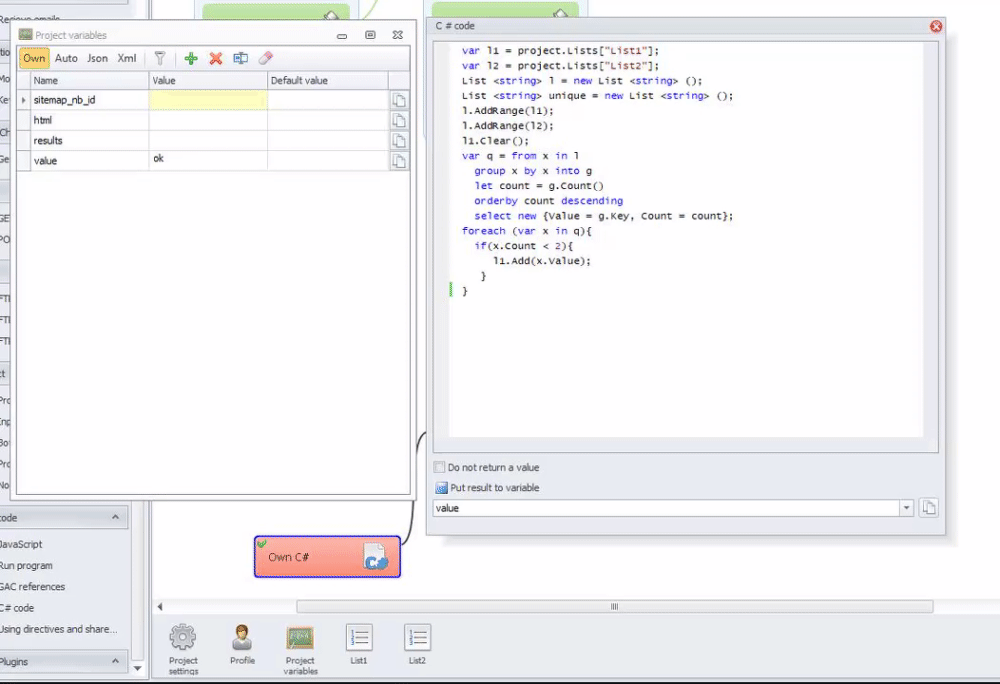Edit the highlighted sitemap_nb_id value cell
Screen dimensions: 1000x684
click(x=208, y=100)
